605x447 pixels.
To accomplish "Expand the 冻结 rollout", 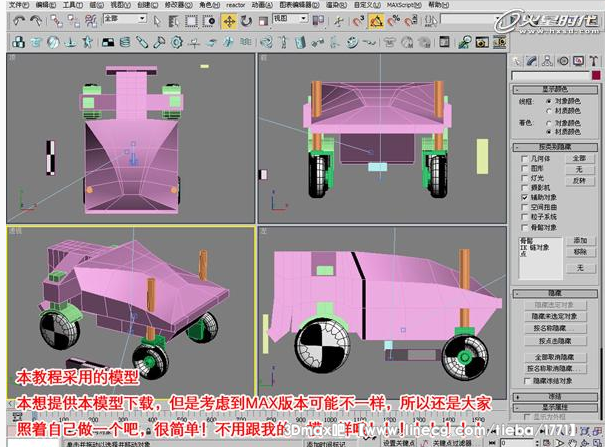I will click(555, 397).
